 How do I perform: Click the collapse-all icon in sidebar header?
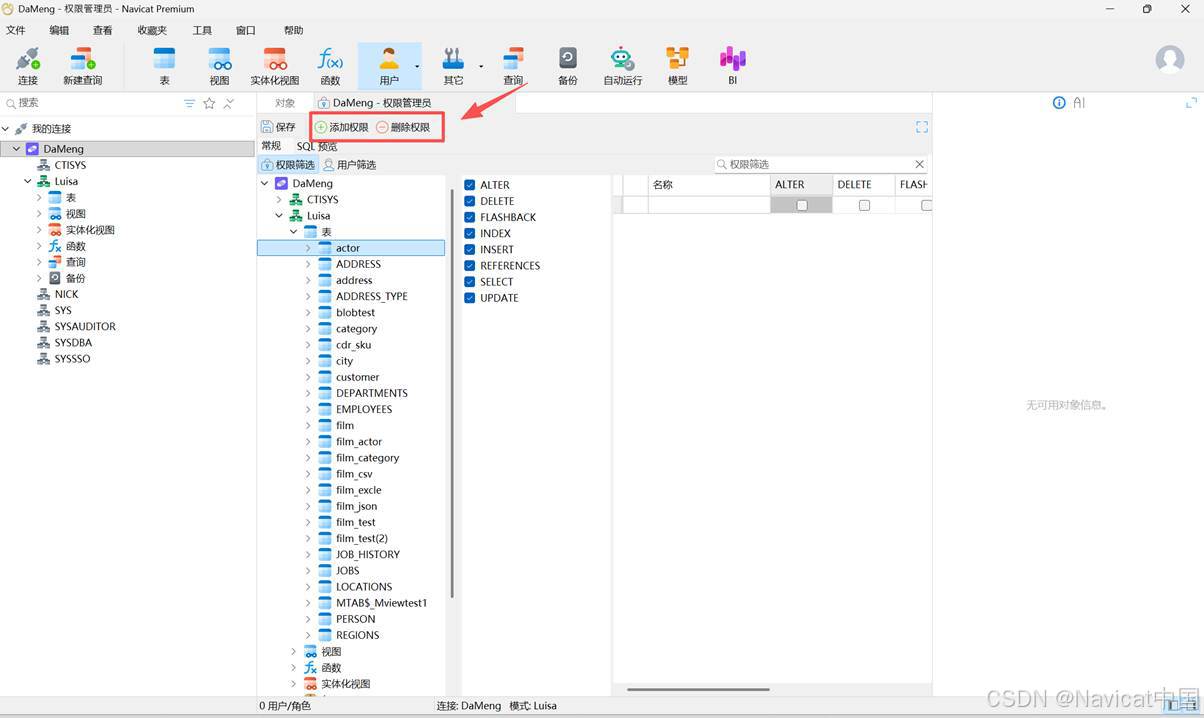(229, 103)
